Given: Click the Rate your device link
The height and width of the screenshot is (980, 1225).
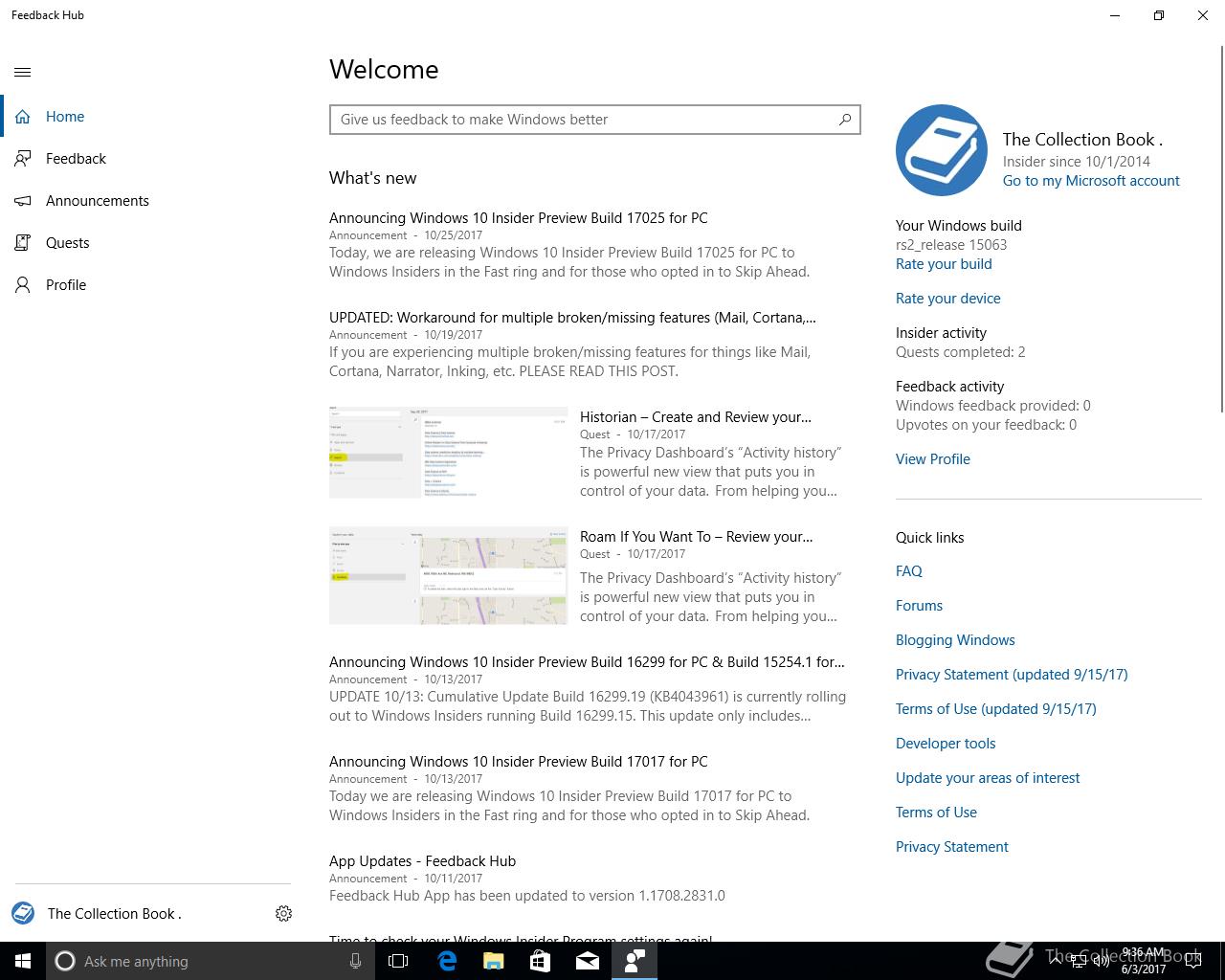Looking at the screenshot, I should click(x=948, y=299).
